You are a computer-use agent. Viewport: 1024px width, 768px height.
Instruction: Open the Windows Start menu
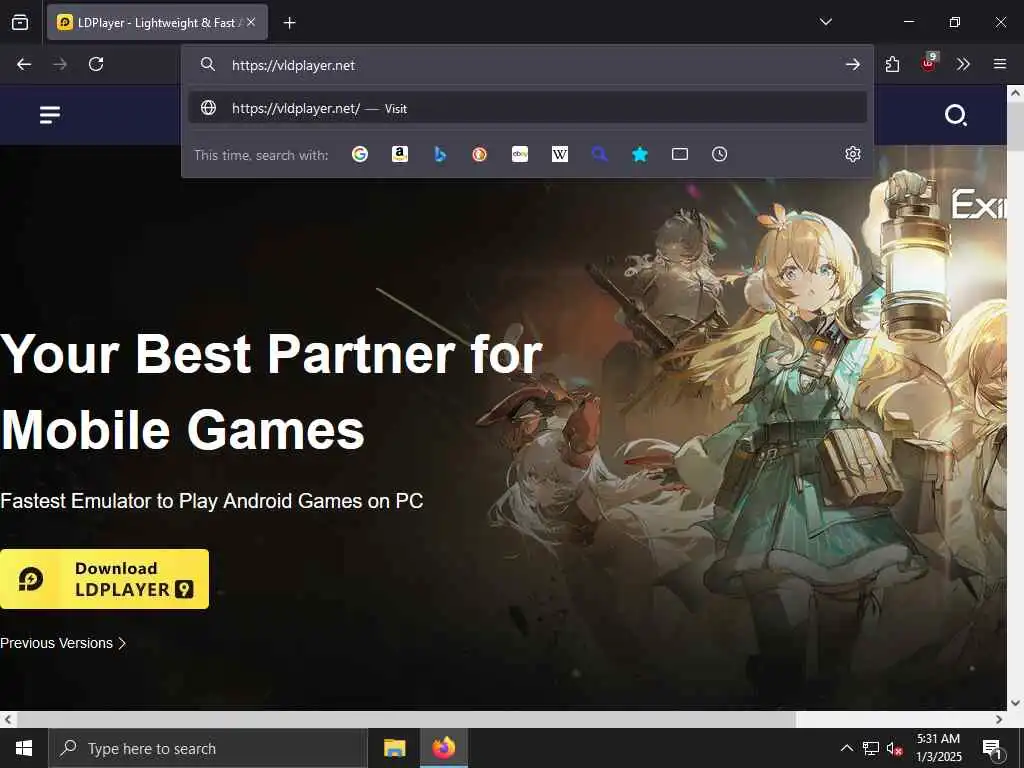click(24, 748)
